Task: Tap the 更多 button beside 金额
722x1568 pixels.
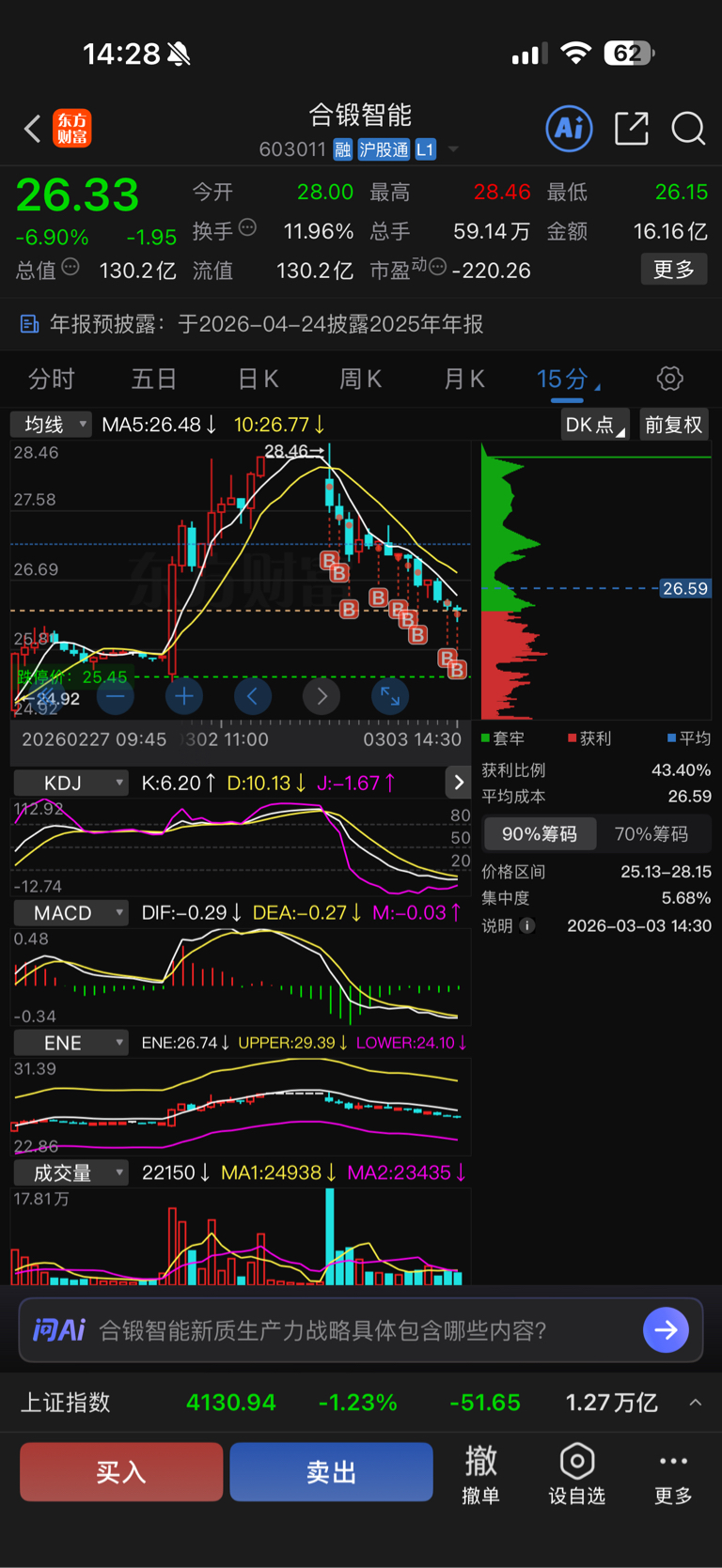Action: tap(673, 270)
